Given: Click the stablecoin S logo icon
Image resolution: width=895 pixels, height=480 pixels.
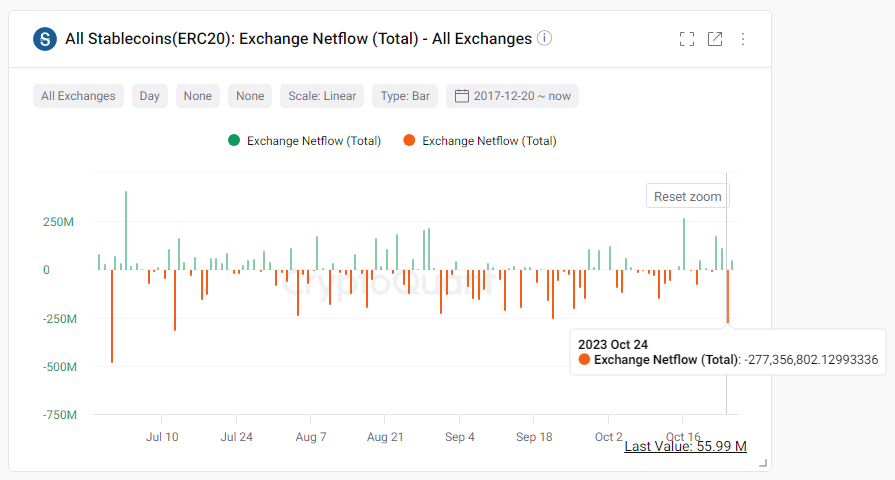Looking at the screenshot, I should pyautogui.click(x=45, y=39).
